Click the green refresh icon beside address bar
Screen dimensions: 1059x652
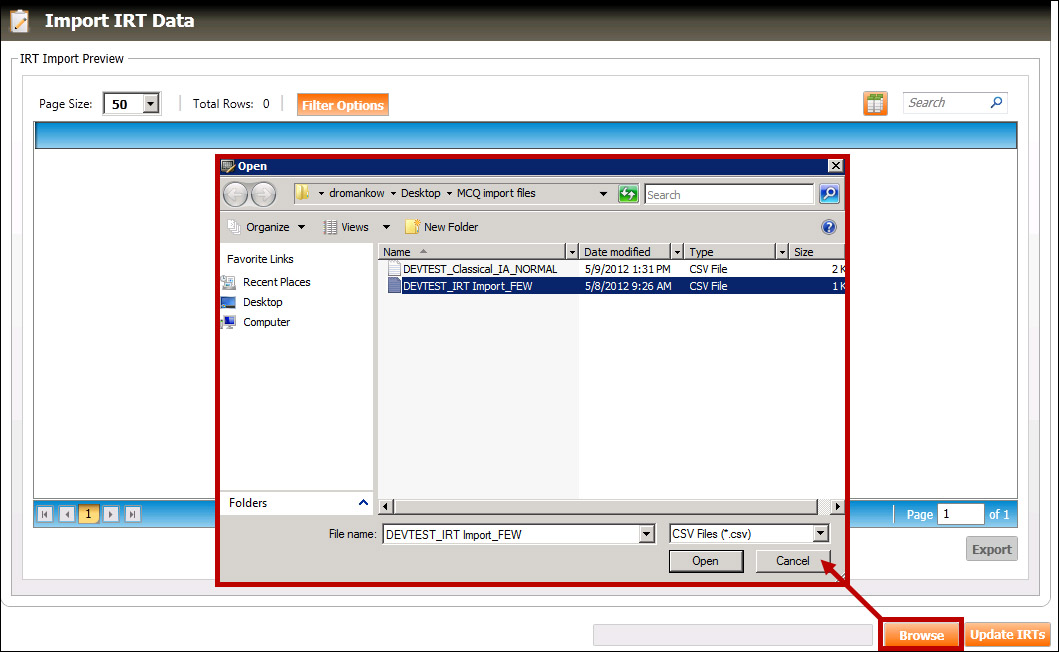(x=628, y=194)
